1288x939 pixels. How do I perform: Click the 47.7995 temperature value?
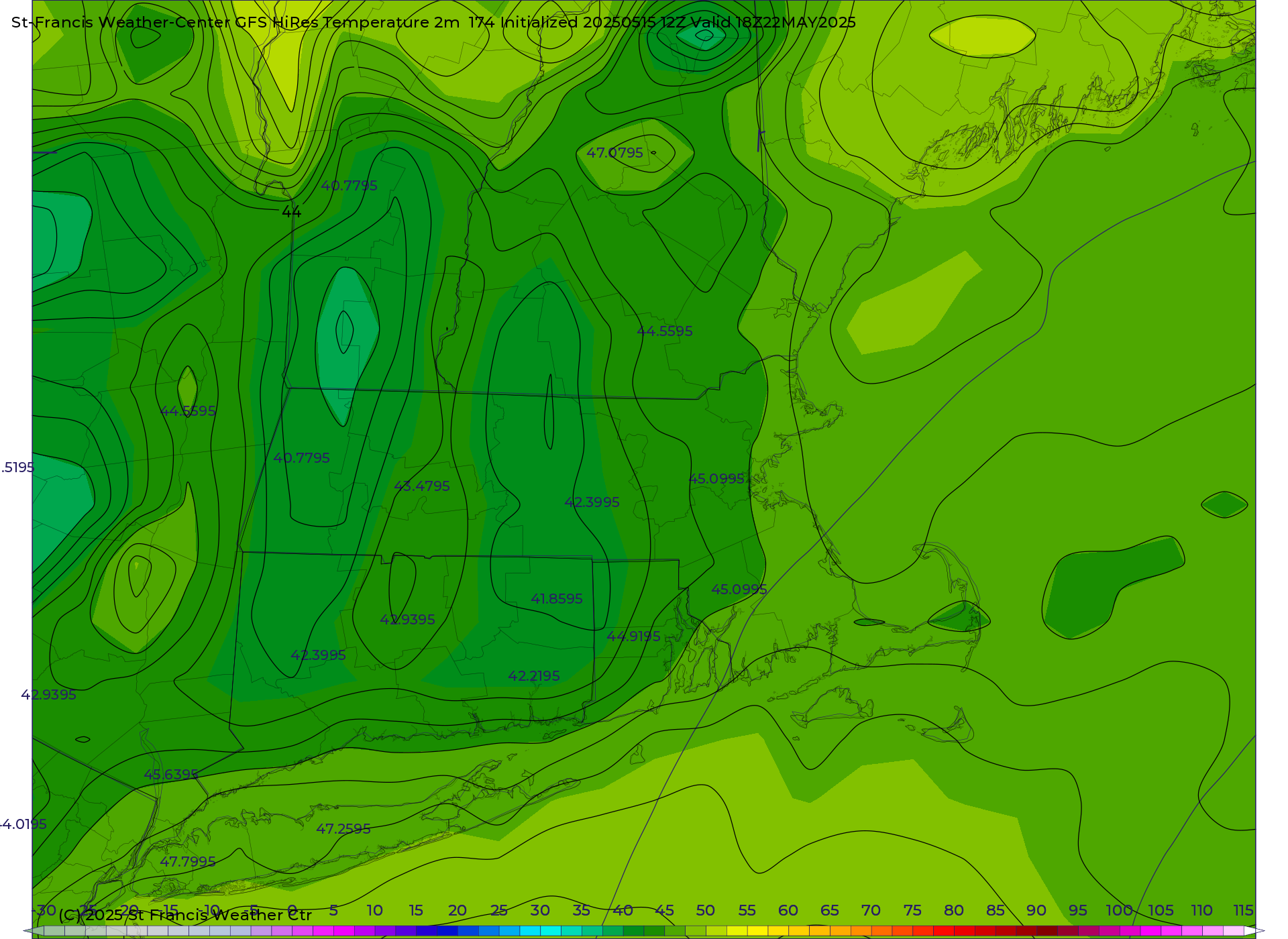(x=188, y=862)
